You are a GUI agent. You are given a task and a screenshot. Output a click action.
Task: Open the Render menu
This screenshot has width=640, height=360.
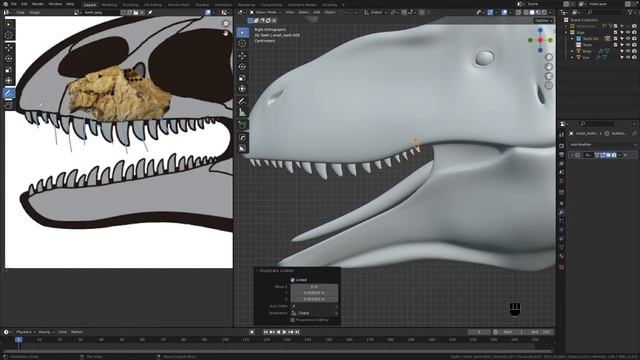38,4
